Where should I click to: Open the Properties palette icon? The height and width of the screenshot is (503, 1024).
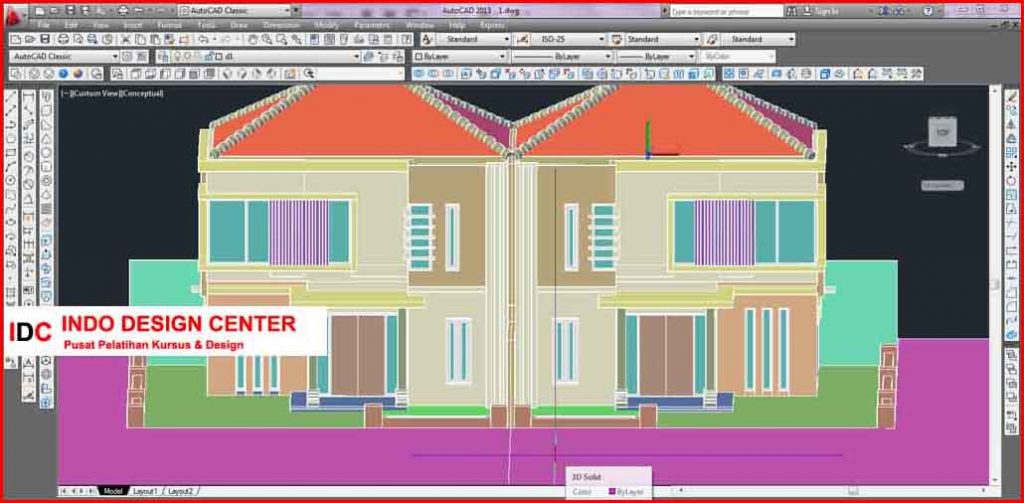click(314, 39)
